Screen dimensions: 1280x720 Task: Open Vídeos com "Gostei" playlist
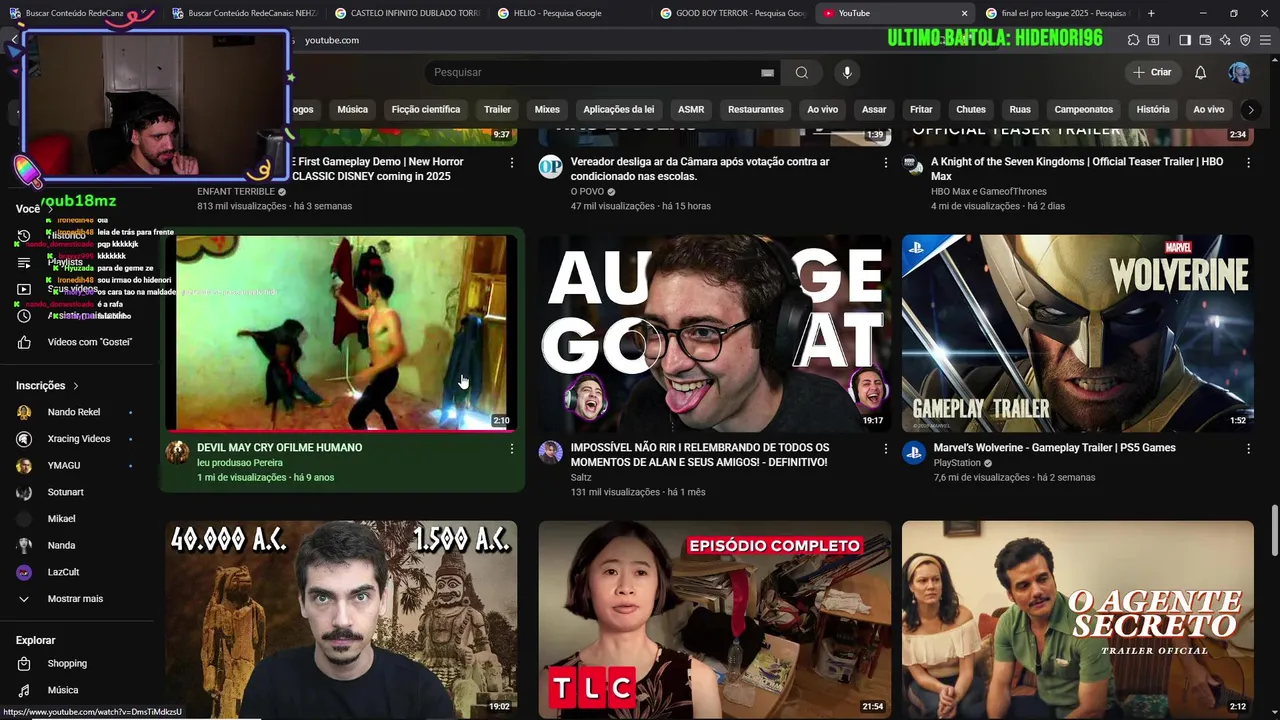(x=89, y=342)
